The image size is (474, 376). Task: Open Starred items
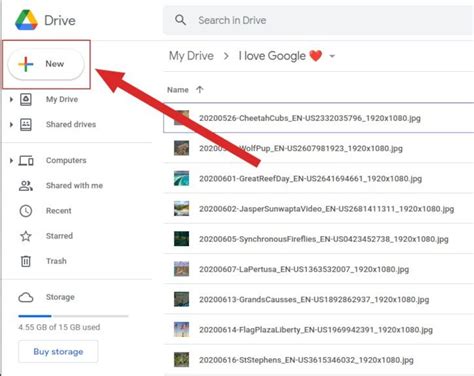59,236
